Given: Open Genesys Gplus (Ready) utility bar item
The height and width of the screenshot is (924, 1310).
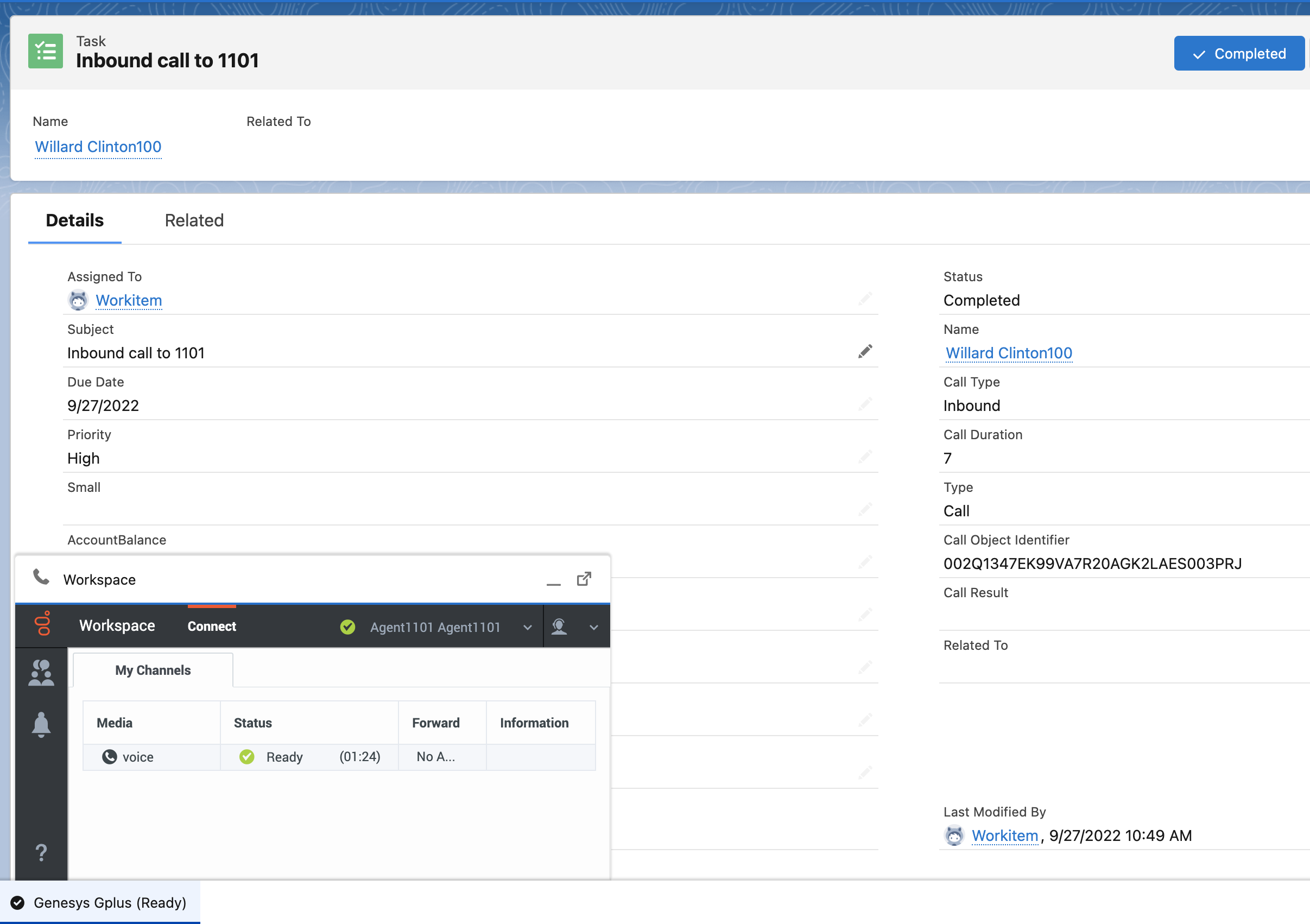Looking at the screenshot, I should tap(100, 902).
